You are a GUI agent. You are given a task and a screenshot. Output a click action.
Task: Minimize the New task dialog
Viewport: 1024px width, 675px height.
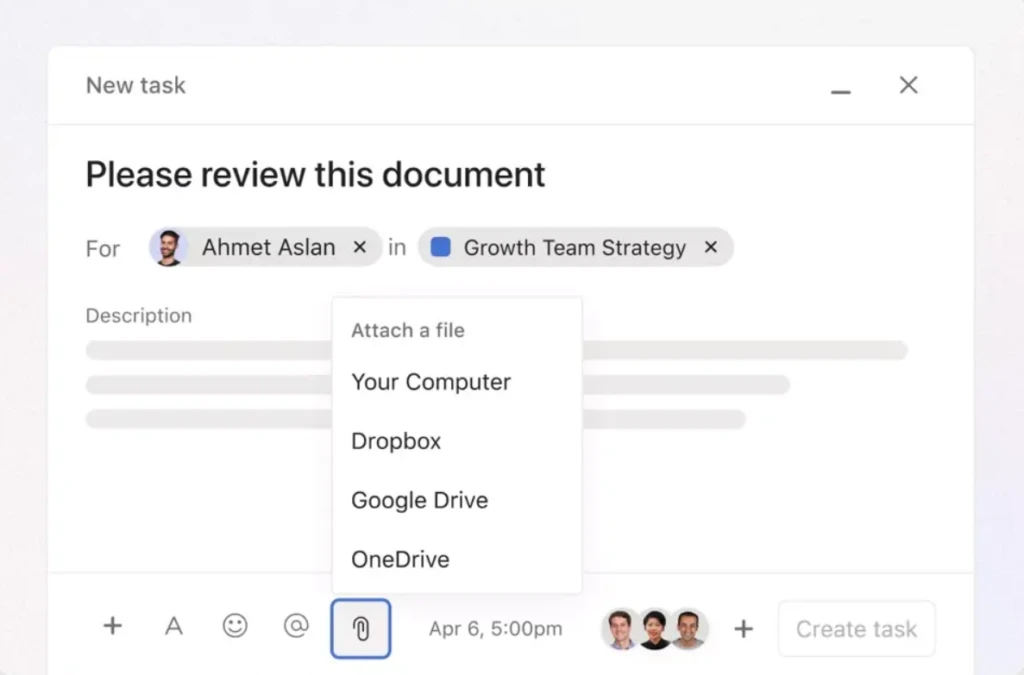pyautogui.click(x=840, y=92)
